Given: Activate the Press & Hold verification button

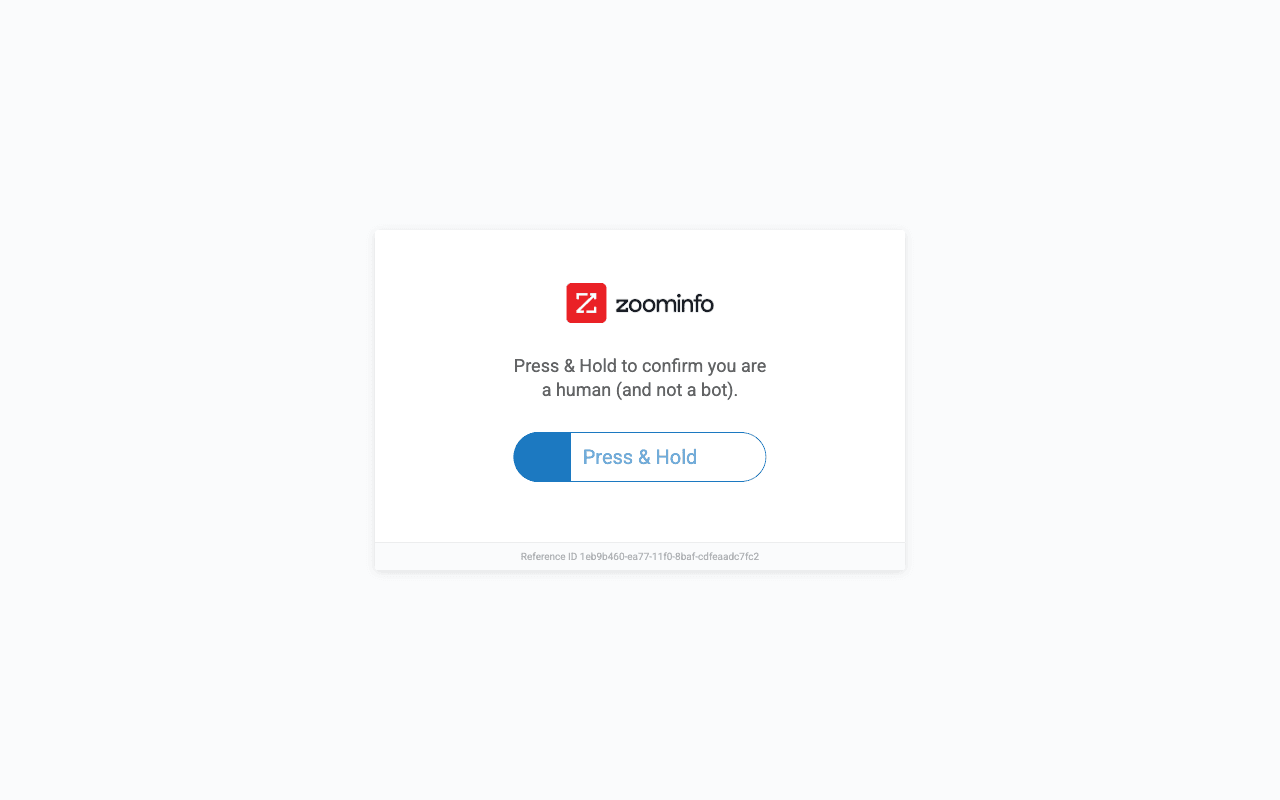Looking at the screenshot, I should click(640, 457).
